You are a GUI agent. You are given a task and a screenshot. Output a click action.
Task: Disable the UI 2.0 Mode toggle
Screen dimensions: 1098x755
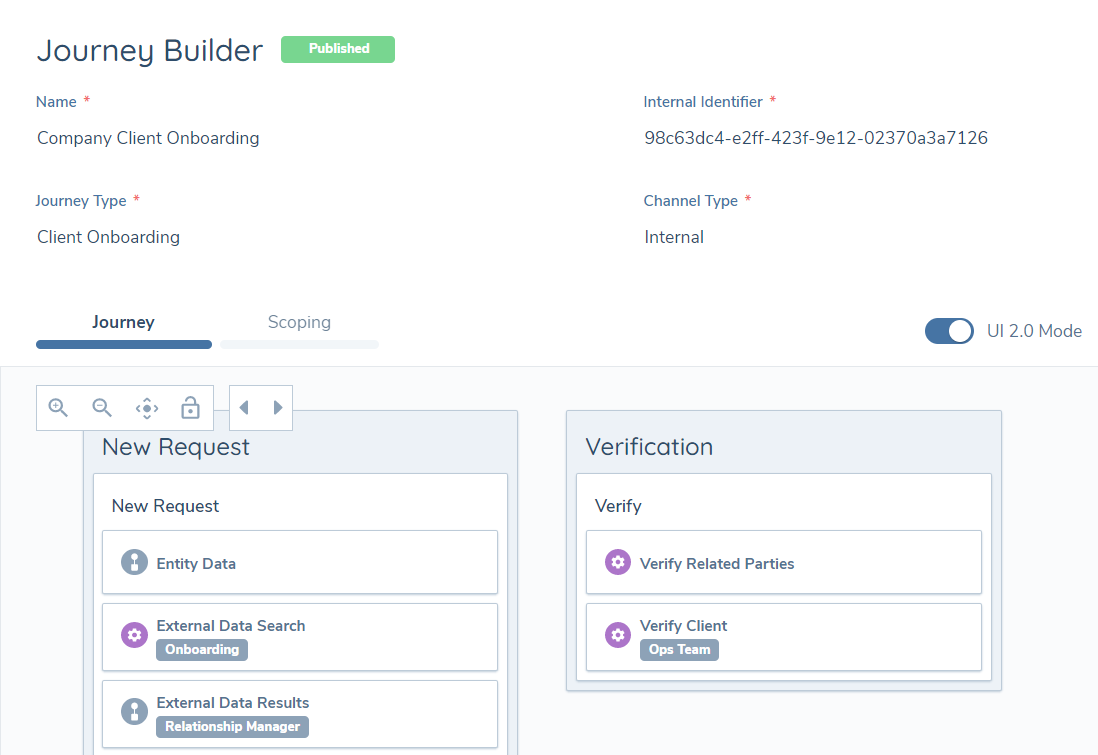click(949, 331)
